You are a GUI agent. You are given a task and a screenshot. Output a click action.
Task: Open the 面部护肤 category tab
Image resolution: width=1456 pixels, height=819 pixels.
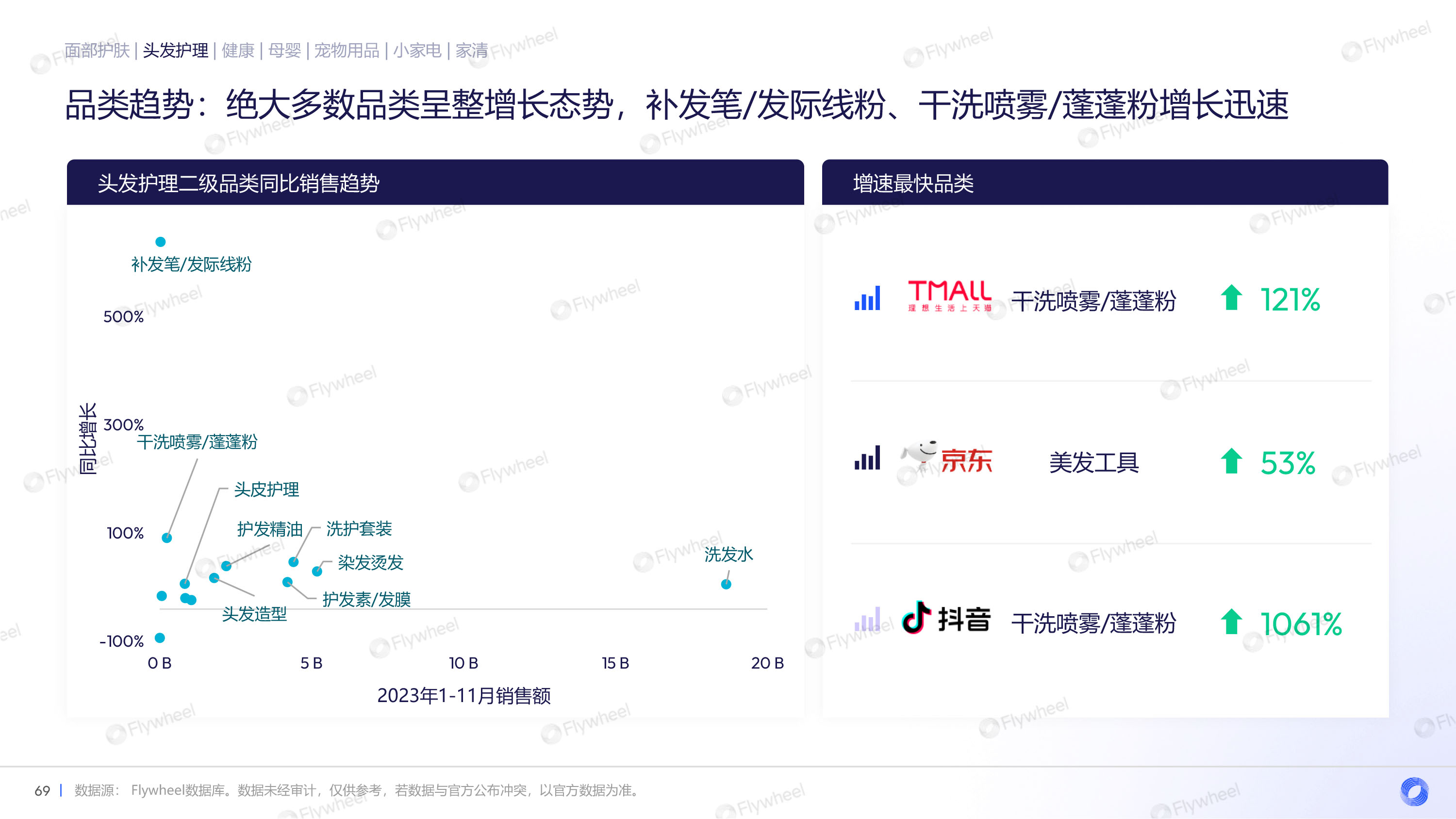click(x=97, y=50)
